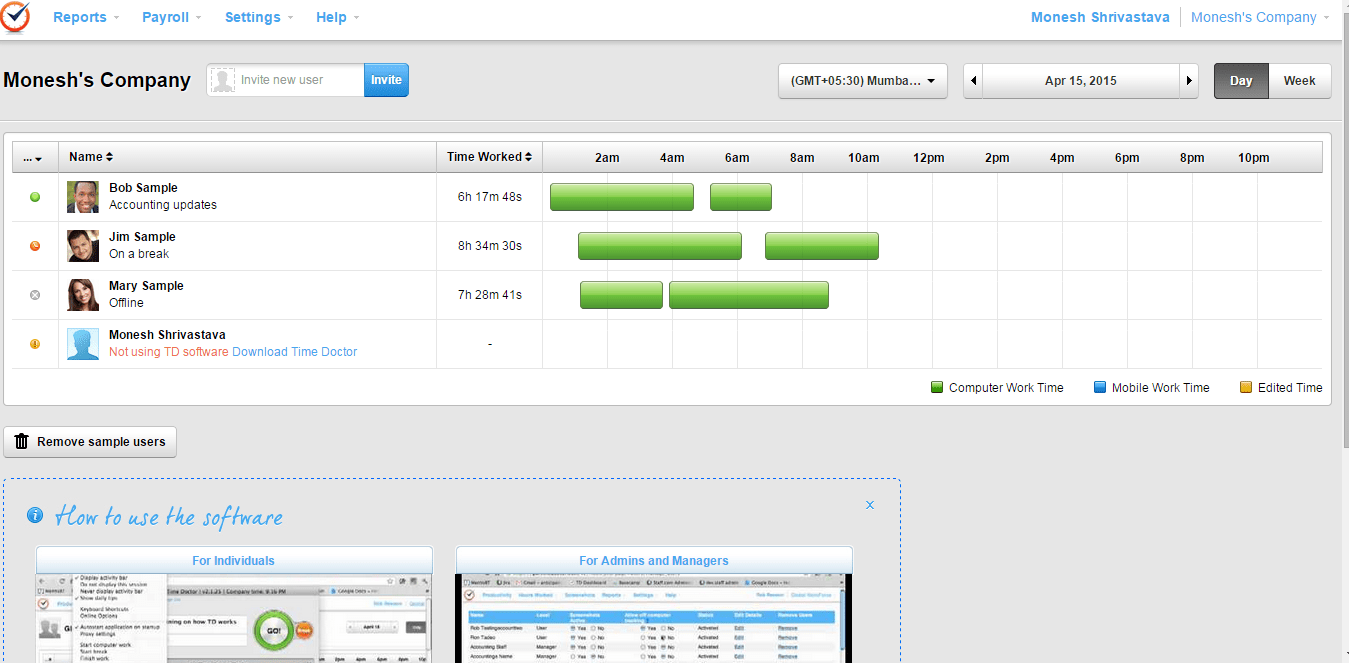The image size is (1349, 663).
Task: Click Monesh Shrivastava user name link at top
Action: 1100,17
